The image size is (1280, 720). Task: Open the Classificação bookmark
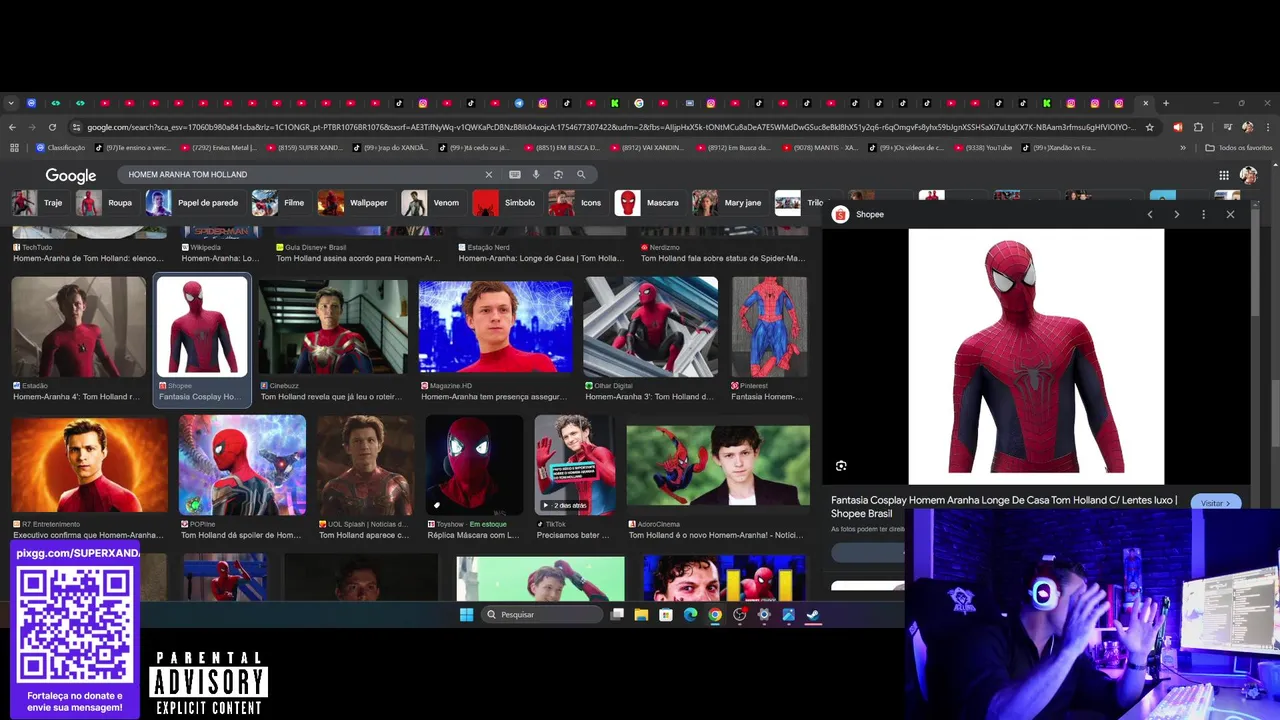(62, 148)
